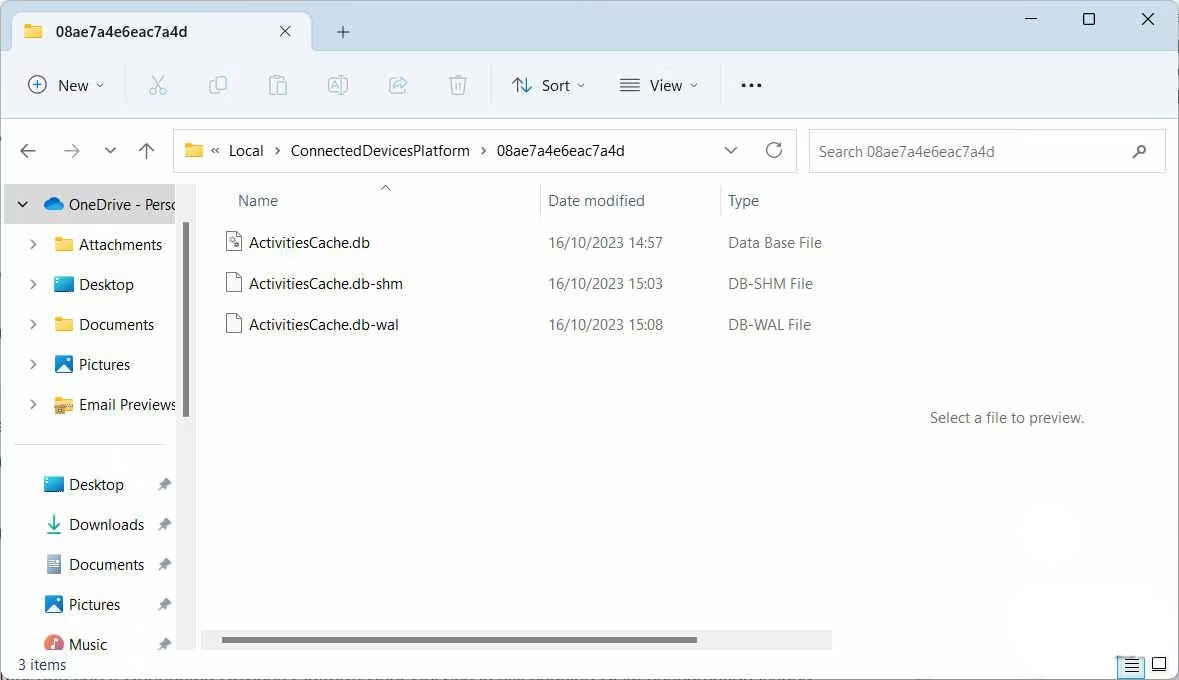Image resolution: width=1179 pixels, height=680 pixels.
Task: Navigate back using the back arrow
Action: coord(28,150)
